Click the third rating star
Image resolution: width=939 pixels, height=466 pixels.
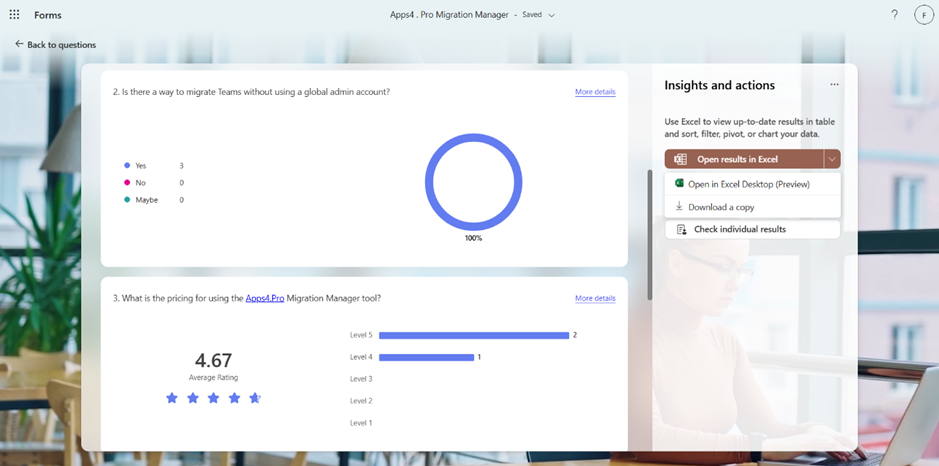[213, 398]
